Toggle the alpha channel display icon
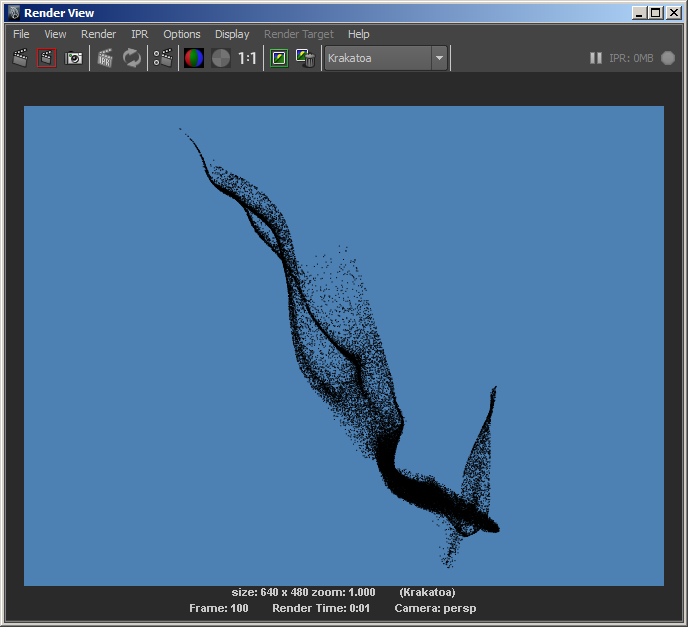 [220, 58]
